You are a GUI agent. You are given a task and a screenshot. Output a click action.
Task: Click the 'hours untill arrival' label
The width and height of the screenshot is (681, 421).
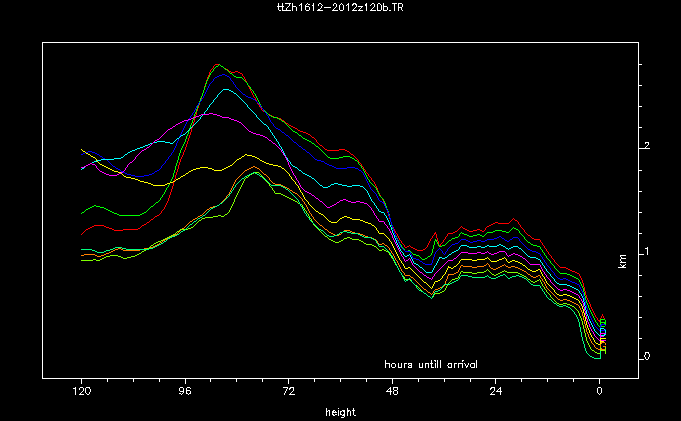click(x=430, y=363)
